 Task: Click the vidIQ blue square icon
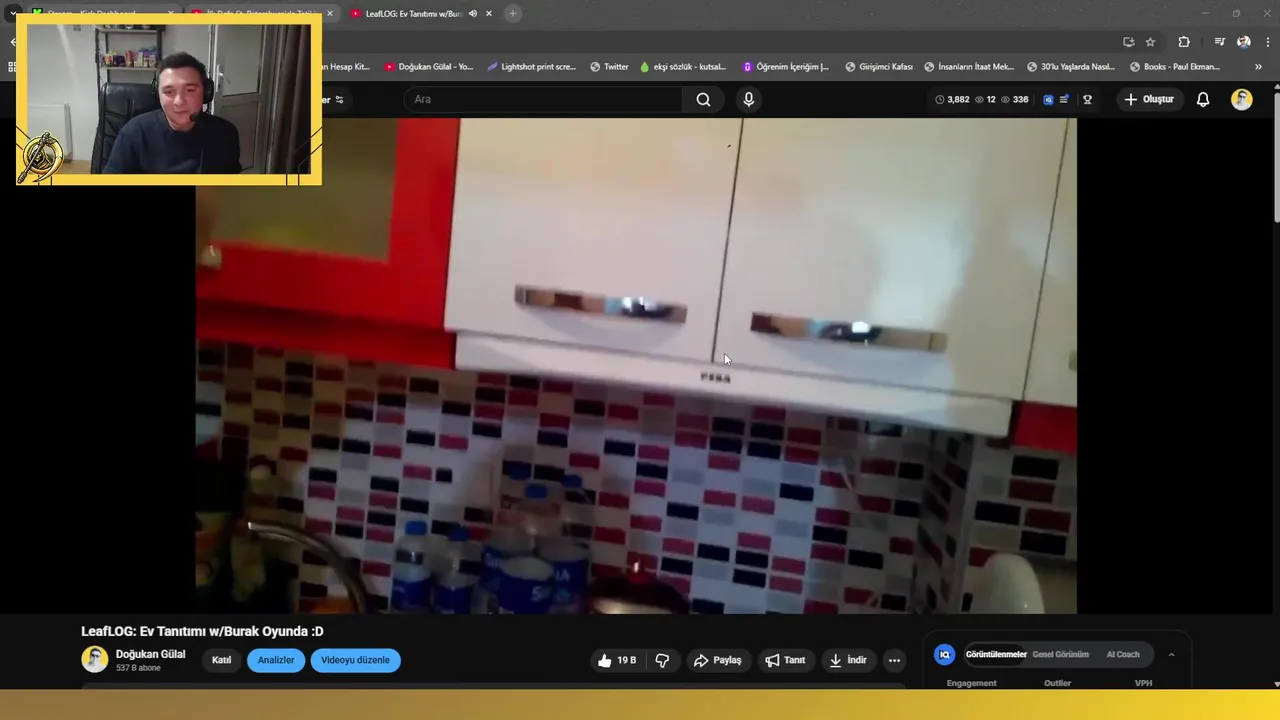[1048, 99]
